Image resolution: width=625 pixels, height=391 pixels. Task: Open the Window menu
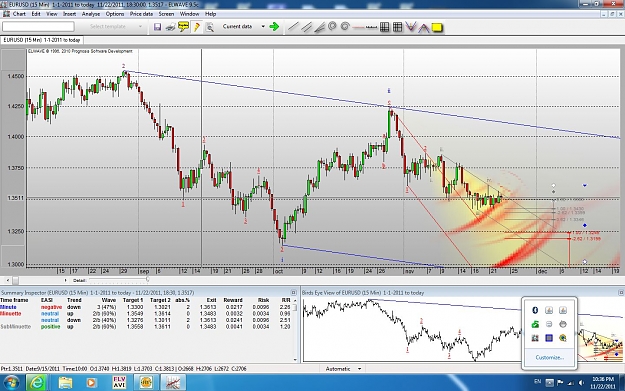coord(189,14)
